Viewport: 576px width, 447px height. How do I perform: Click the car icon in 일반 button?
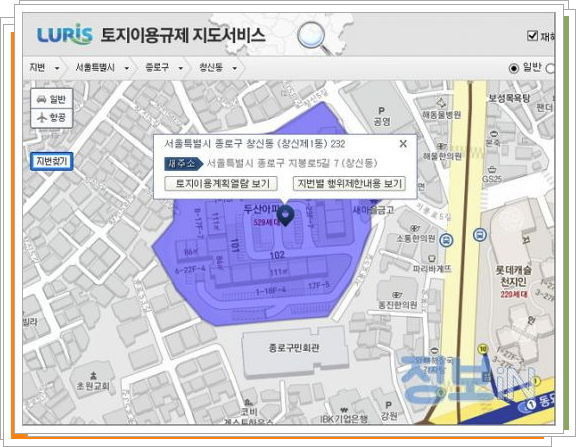[x=42, y=99]
